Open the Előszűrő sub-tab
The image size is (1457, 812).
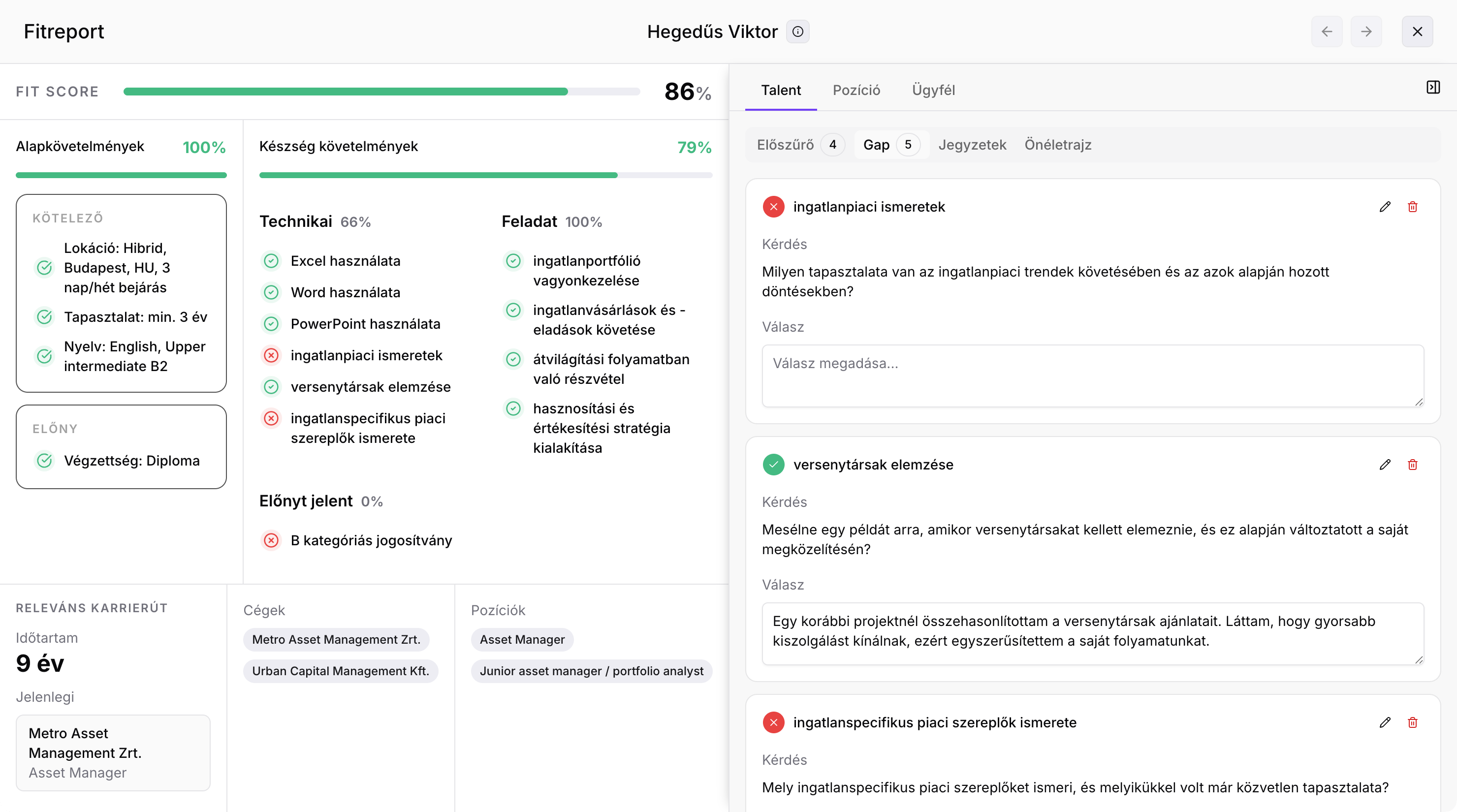pos(800,145)
